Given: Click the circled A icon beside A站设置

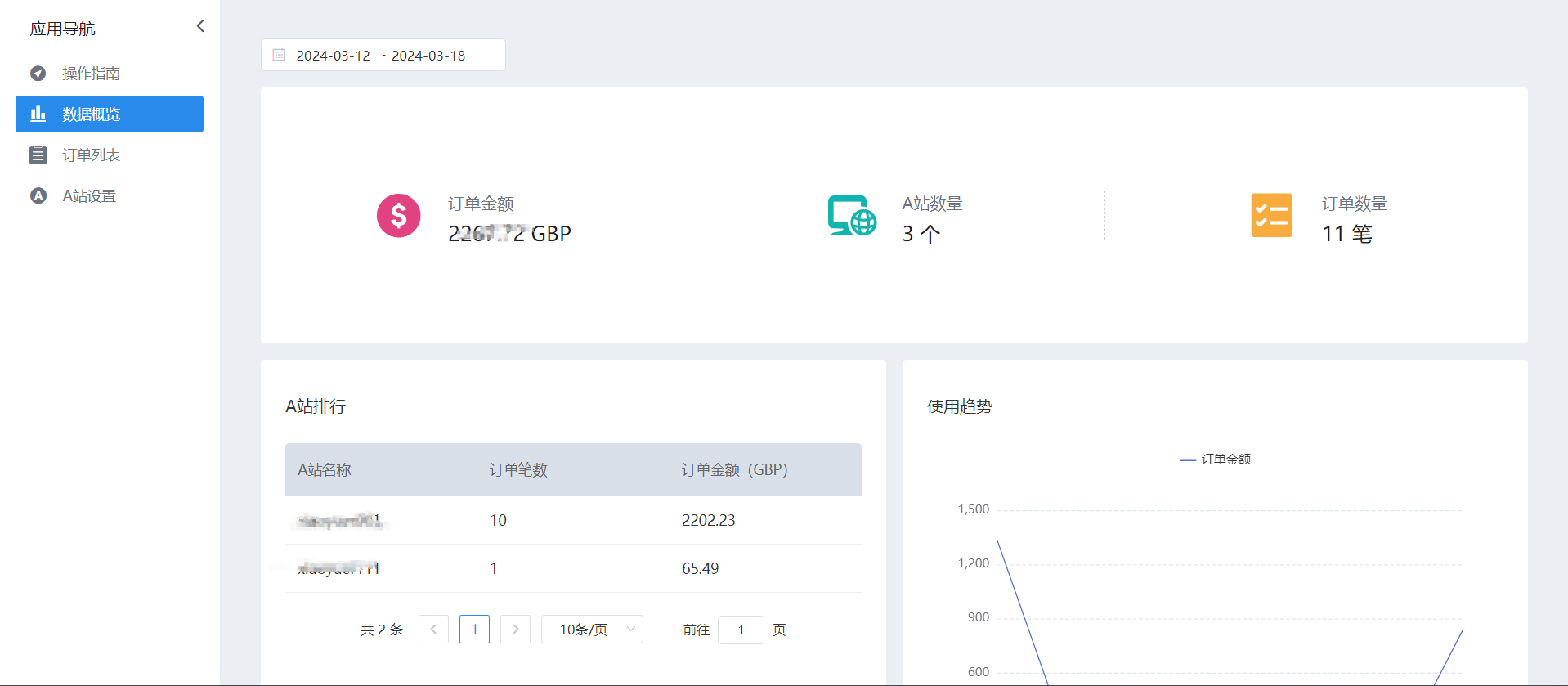Looking at the screenshot, I should tap(38, 195).
